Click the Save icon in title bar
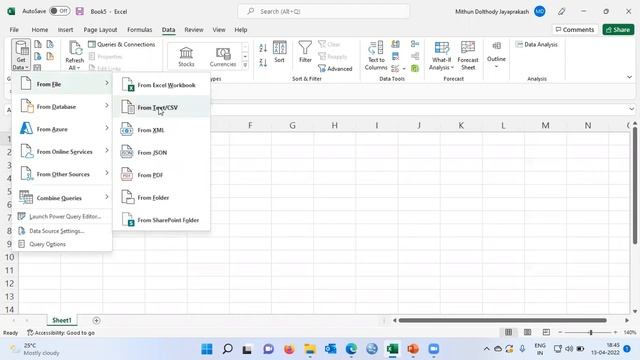Screen dimensions: 640x360 click(x=80, y=11)
